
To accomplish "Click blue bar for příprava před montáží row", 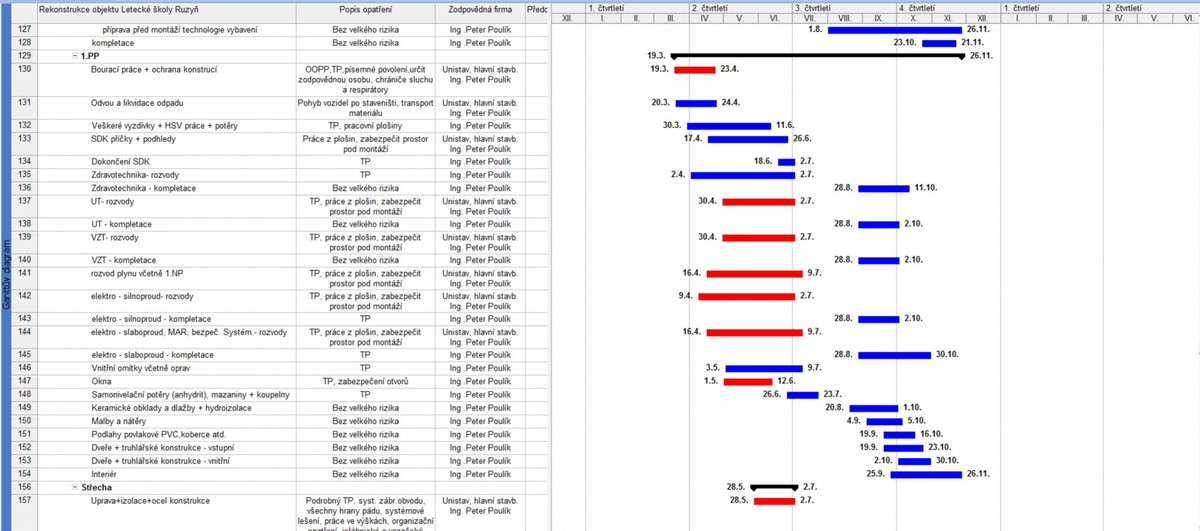I will (894, 30).
